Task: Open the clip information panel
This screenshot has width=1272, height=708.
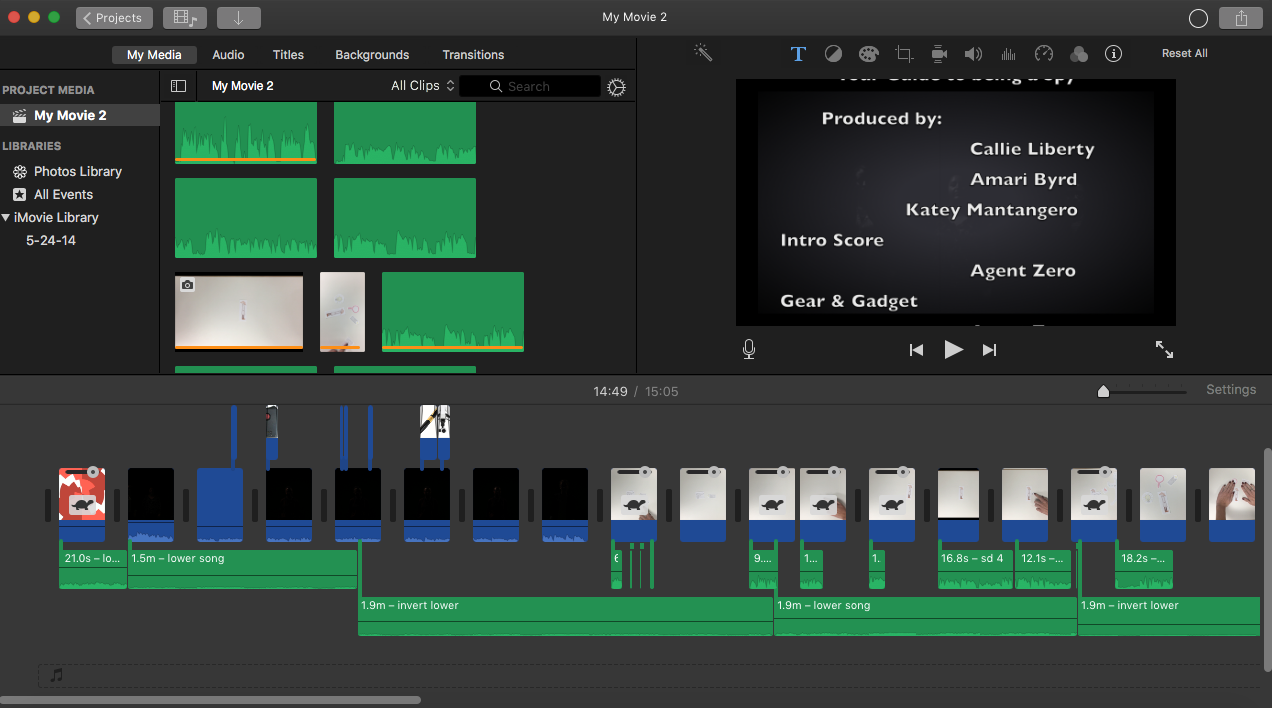Action: point(1113,53)
